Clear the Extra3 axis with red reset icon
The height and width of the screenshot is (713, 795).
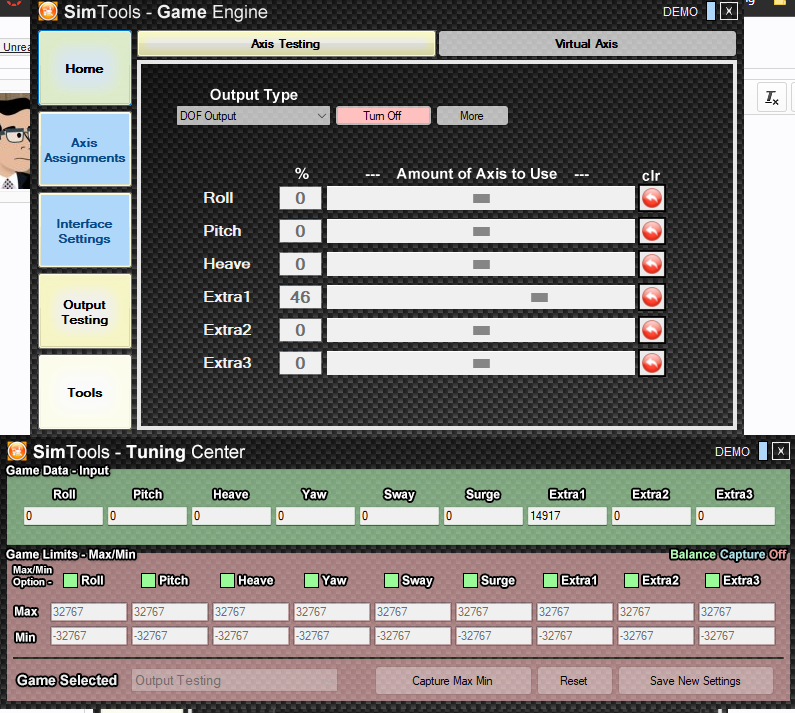tap(652, 363)
